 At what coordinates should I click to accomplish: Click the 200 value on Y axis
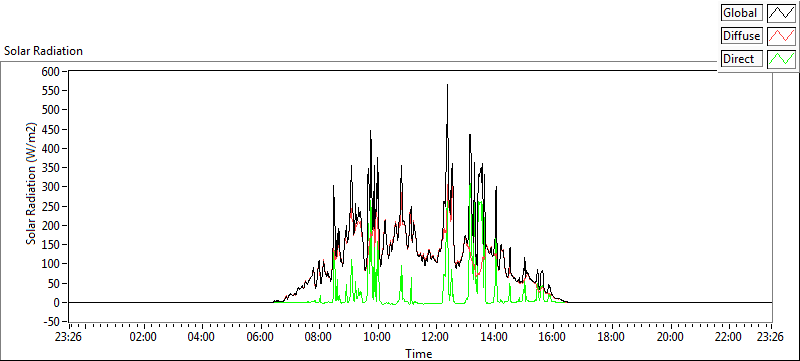pos(52,225)
